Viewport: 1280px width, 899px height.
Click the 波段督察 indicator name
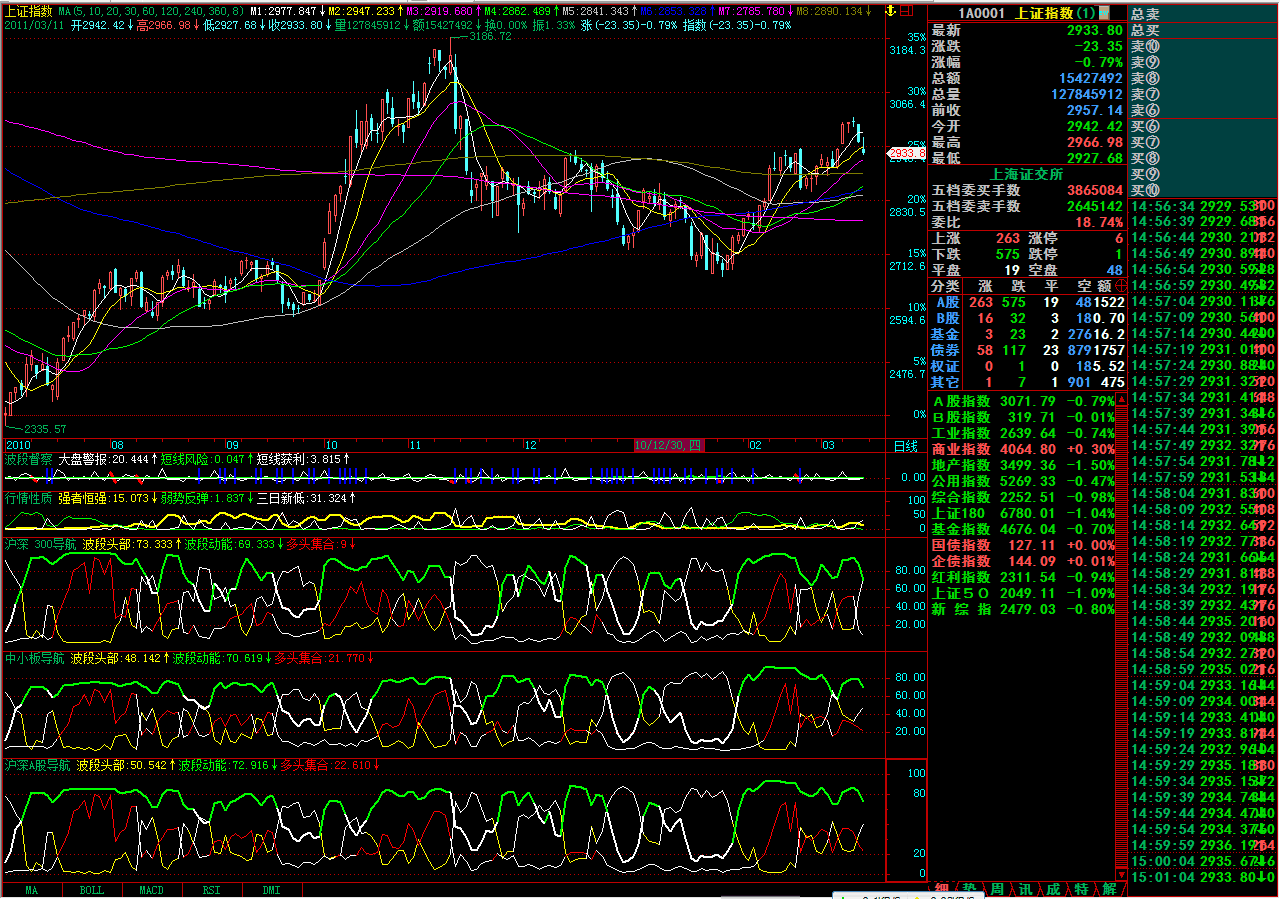pos(29,459)
